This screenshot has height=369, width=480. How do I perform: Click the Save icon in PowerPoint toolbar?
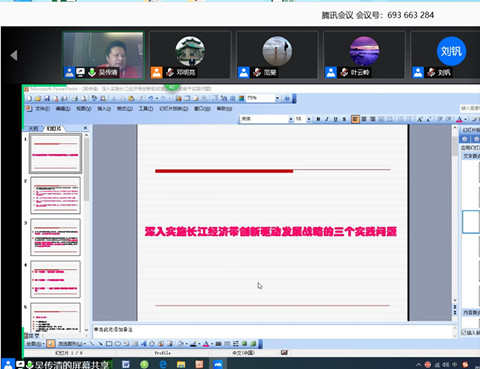click(47, 98)
